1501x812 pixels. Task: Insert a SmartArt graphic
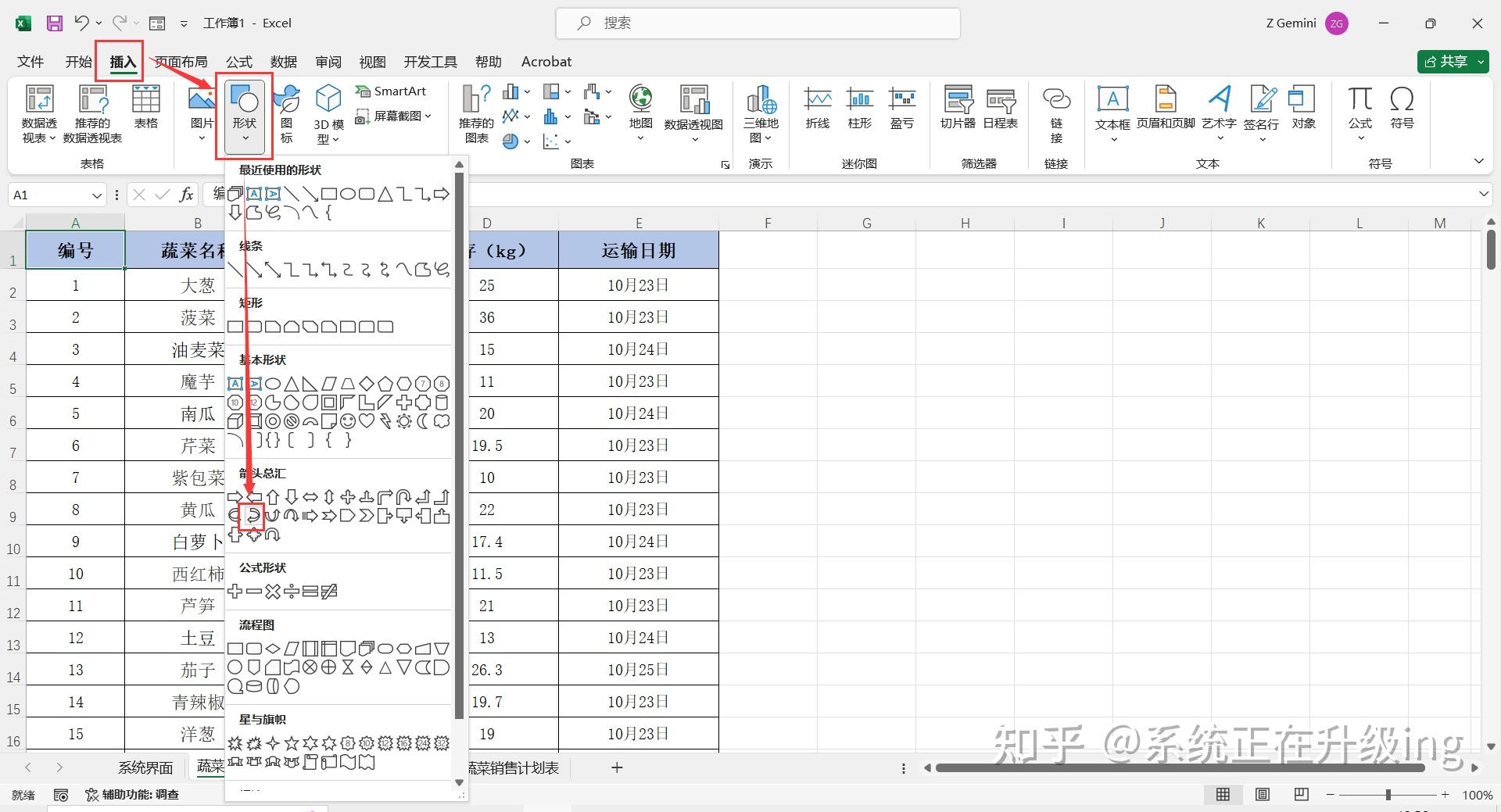tap(390, 91)
